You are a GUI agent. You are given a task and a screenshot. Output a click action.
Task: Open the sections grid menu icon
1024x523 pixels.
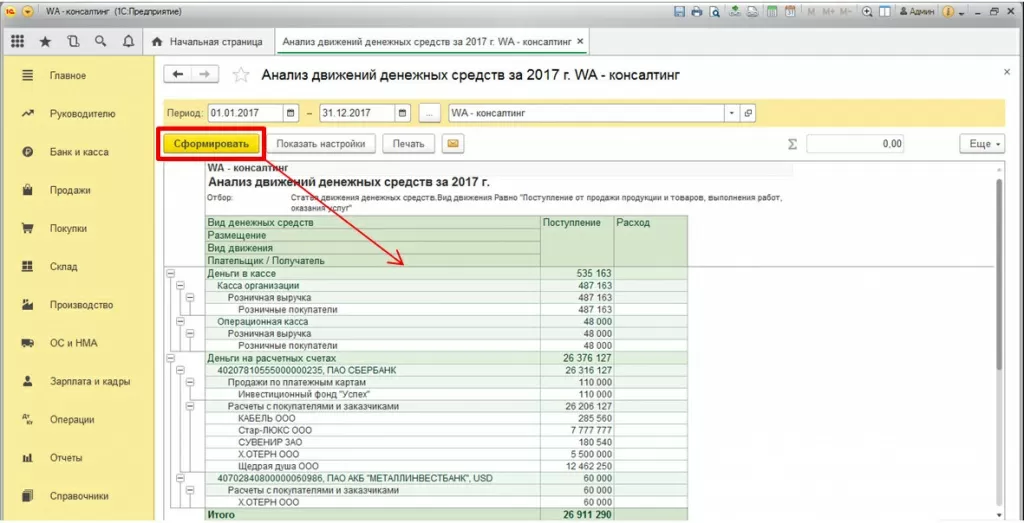point(18,42)
